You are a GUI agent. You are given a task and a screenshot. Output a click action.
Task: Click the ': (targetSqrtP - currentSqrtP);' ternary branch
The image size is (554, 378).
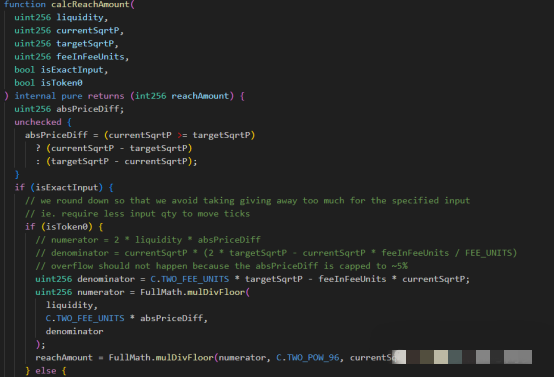click(x=116, y=161)
